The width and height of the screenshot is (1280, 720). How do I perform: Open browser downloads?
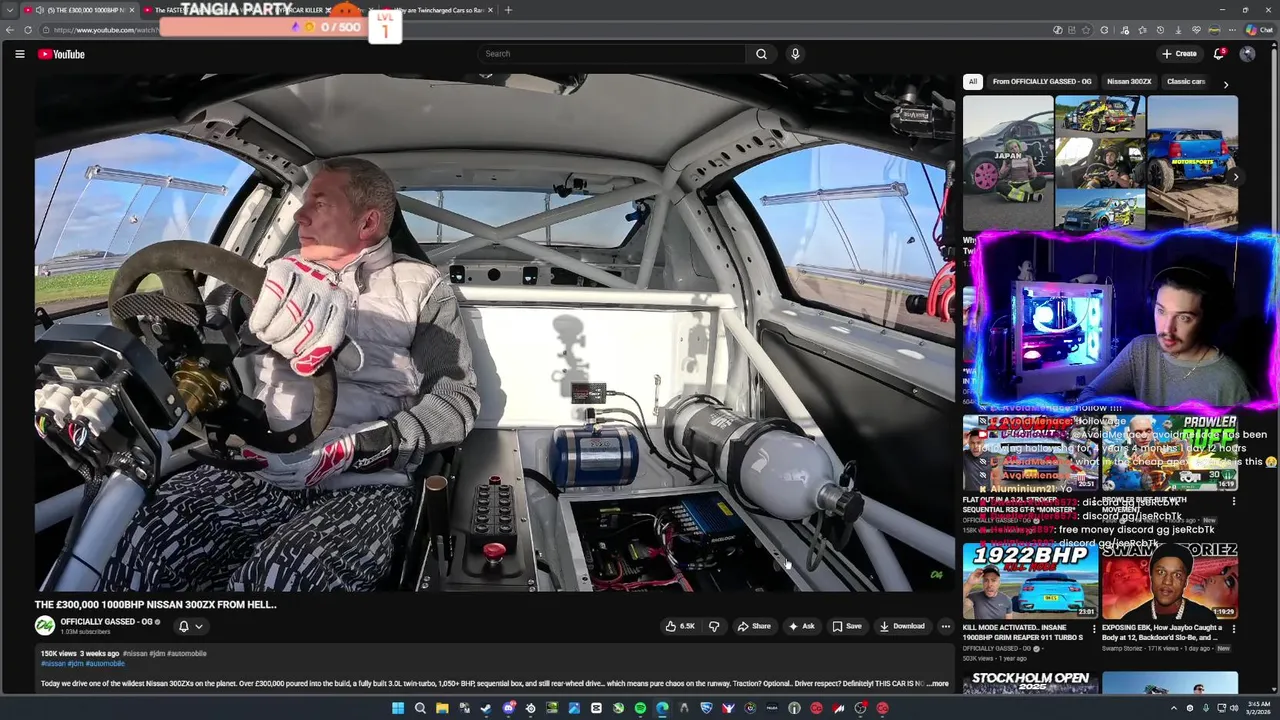click(1178, 30)
